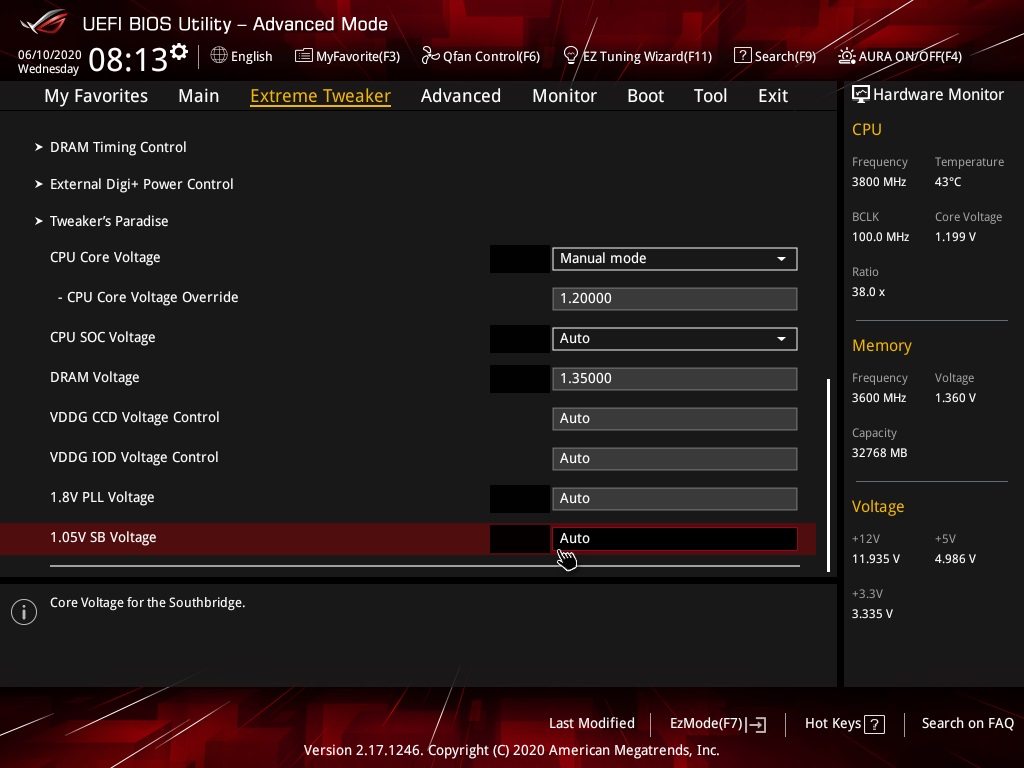1024x768 pixels.
Task: Click CPU Core Voltage Override field 1.20000
Action: [x=675, y=298]
